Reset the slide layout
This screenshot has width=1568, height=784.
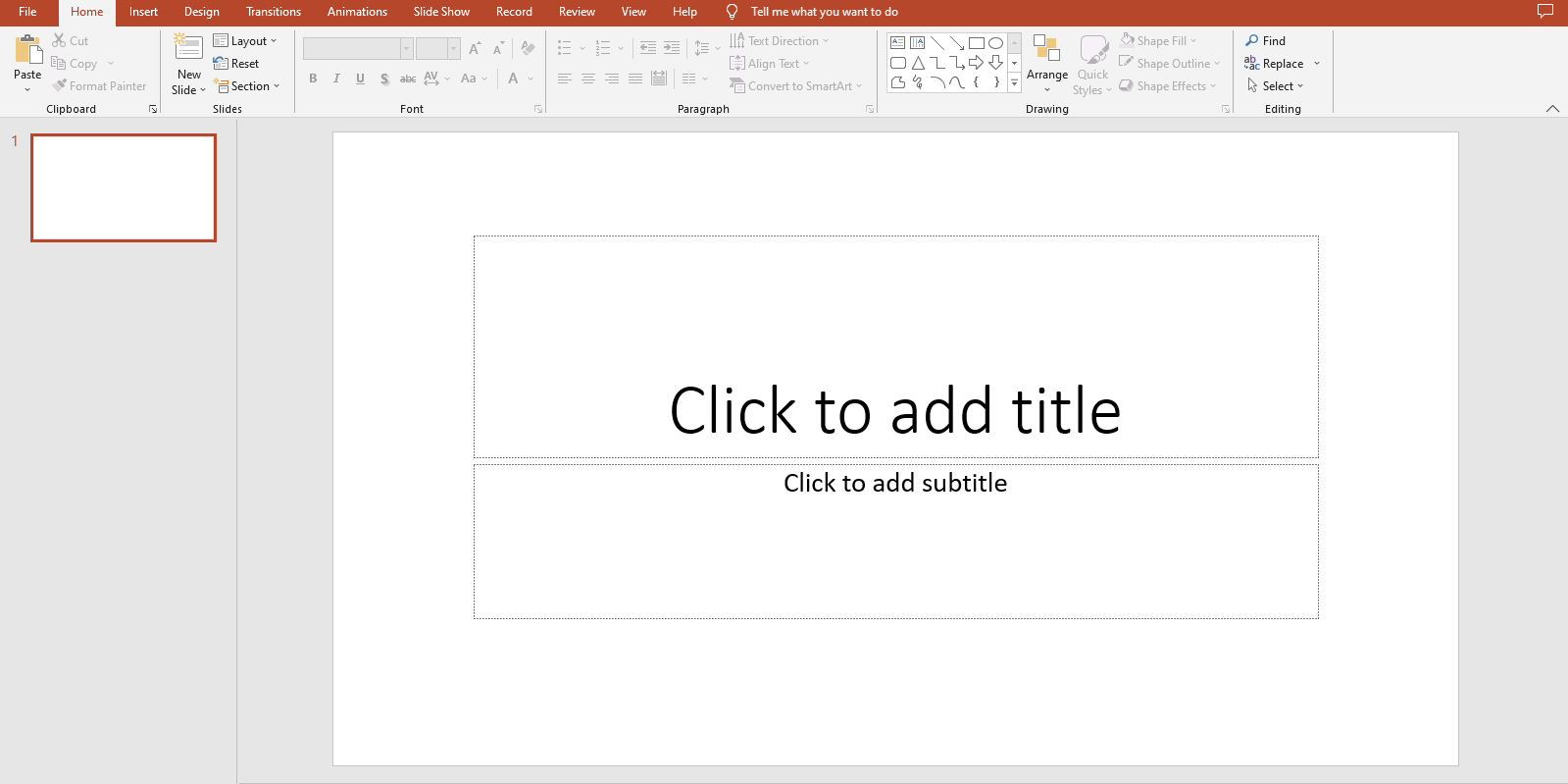pyautogui.click(x=236, y=64)
